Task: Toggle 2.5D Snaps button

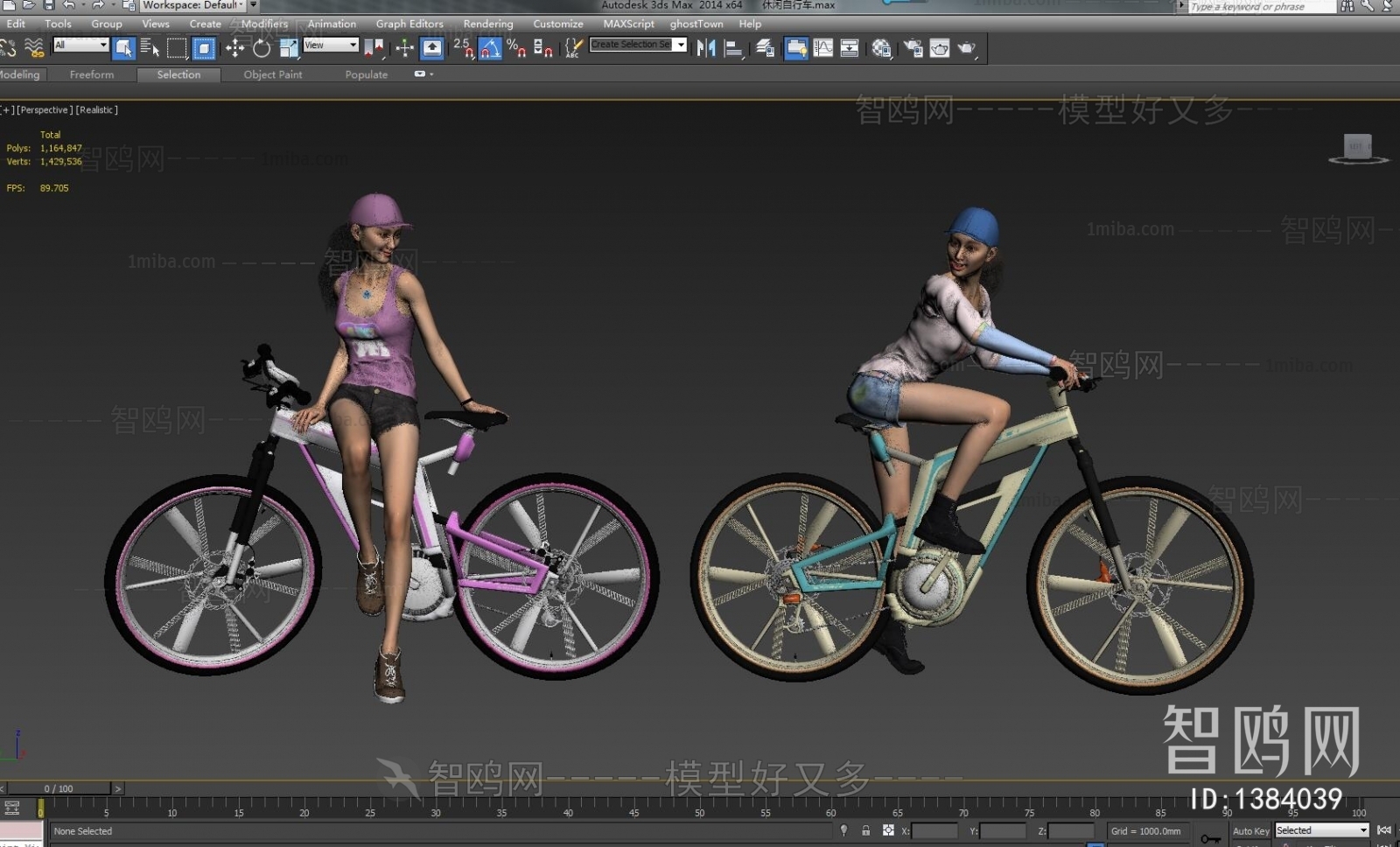Action: pyautogui.click(x=463, y=48)
